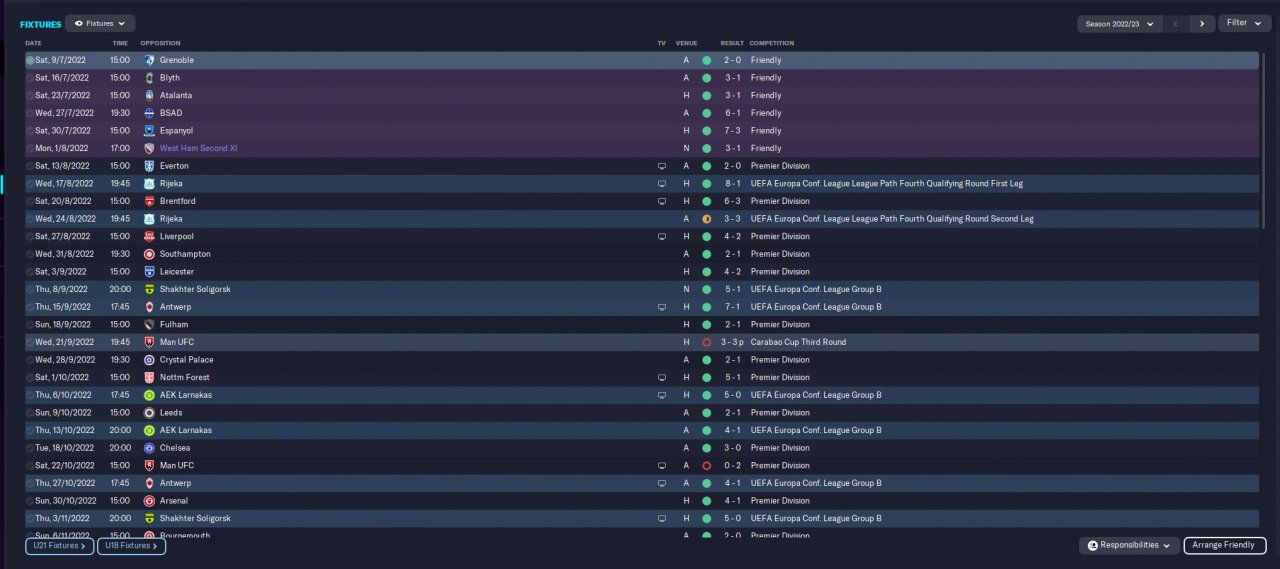Open the West Ham Second XI link
1280x569 pixels.
pos(198,148)
